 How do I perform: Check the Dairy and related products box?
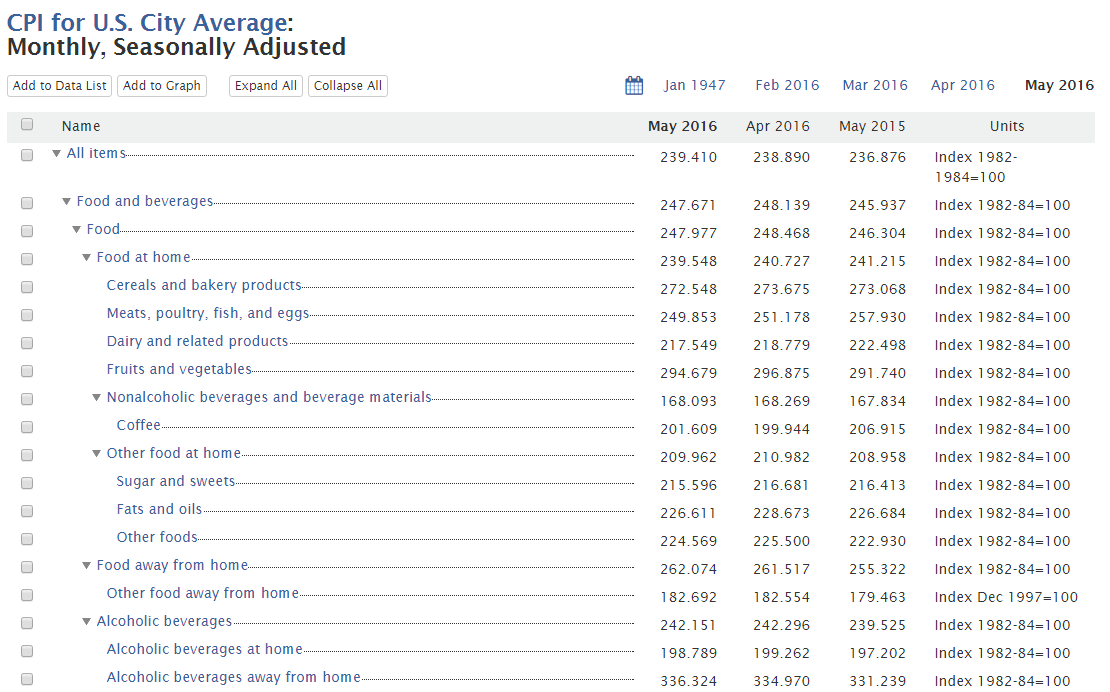pyautogui.click(x=27, y=343)
